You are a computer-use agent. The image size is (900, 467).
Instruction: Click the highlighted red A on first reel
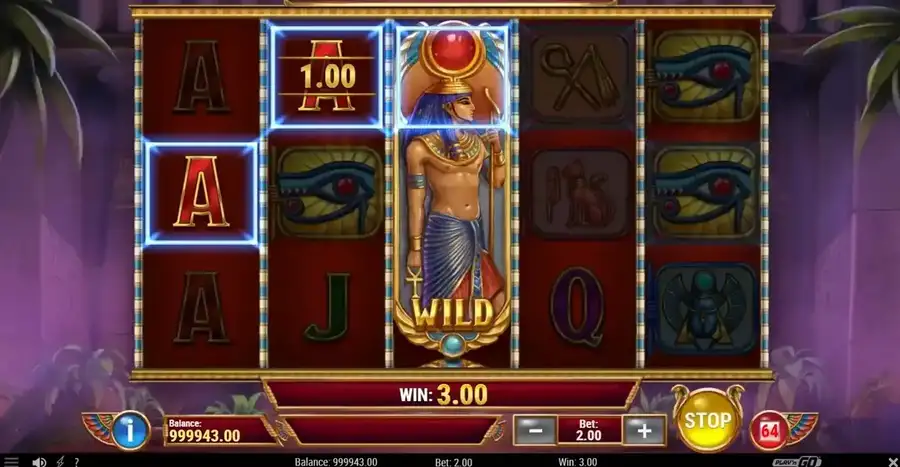pyautogui.click(x=200, y=192)
